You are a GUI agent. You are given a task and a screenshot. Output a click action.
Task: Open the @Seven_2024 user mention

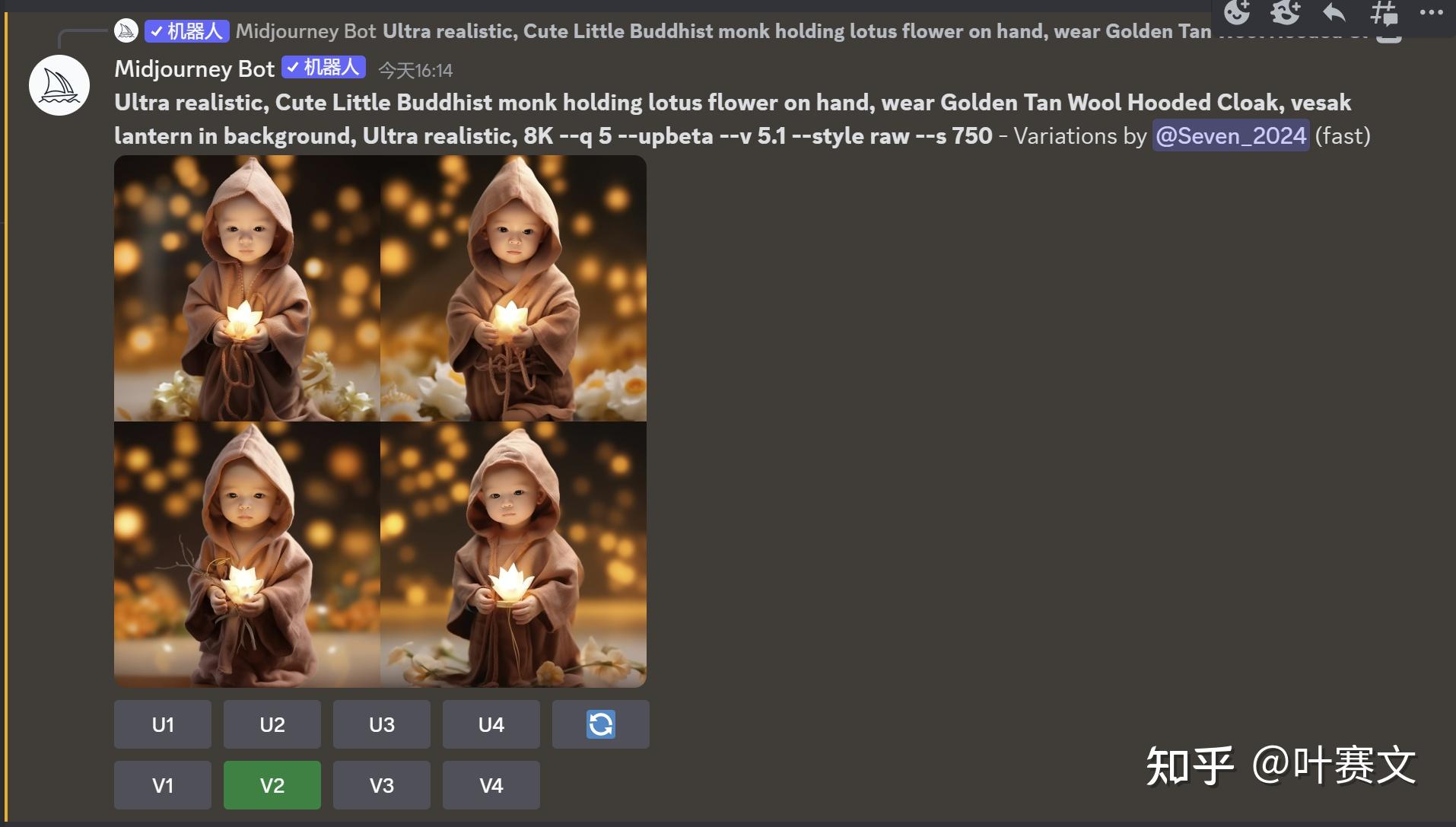pyautogui.click(x=1231, y=135)
